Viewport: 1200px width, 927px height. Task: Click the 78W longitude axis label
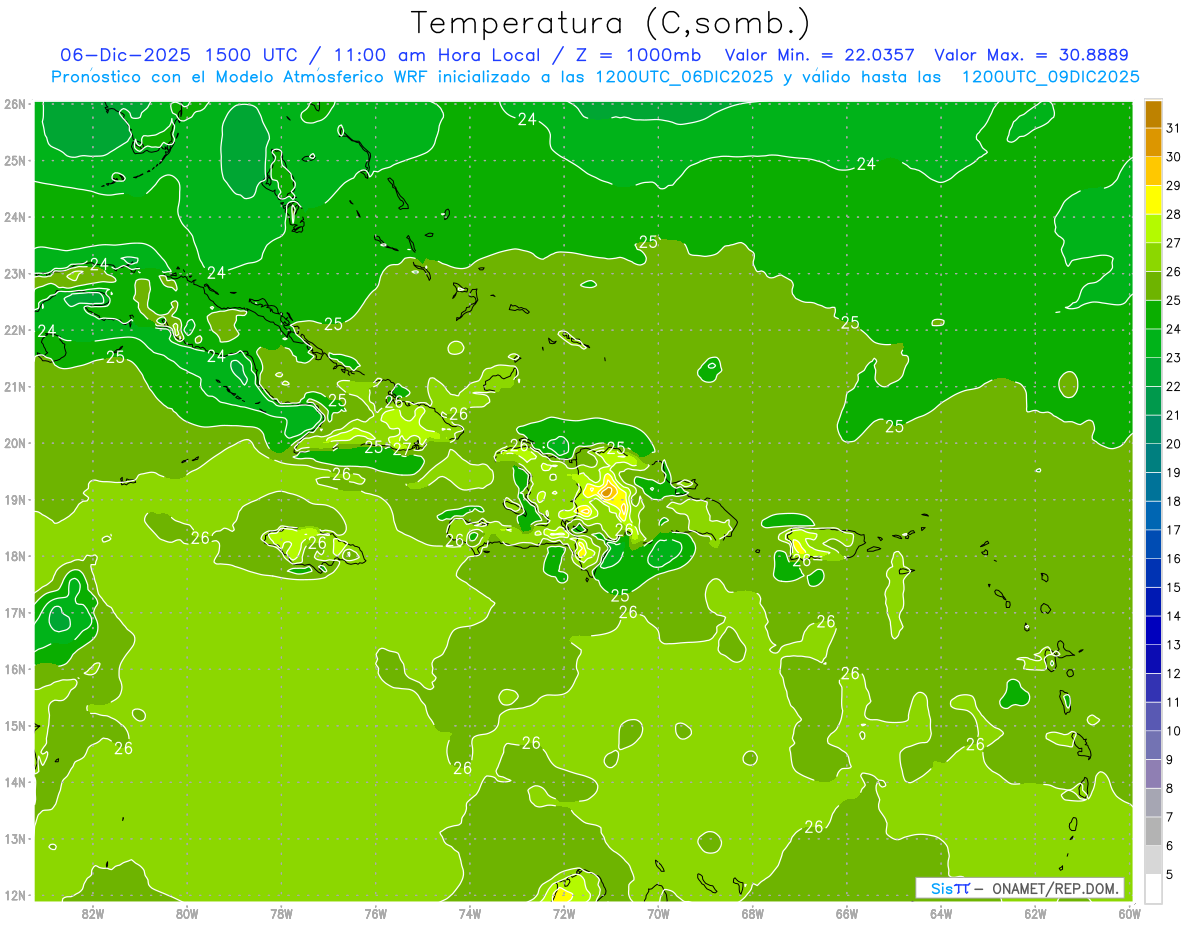(x=281, y=914)
